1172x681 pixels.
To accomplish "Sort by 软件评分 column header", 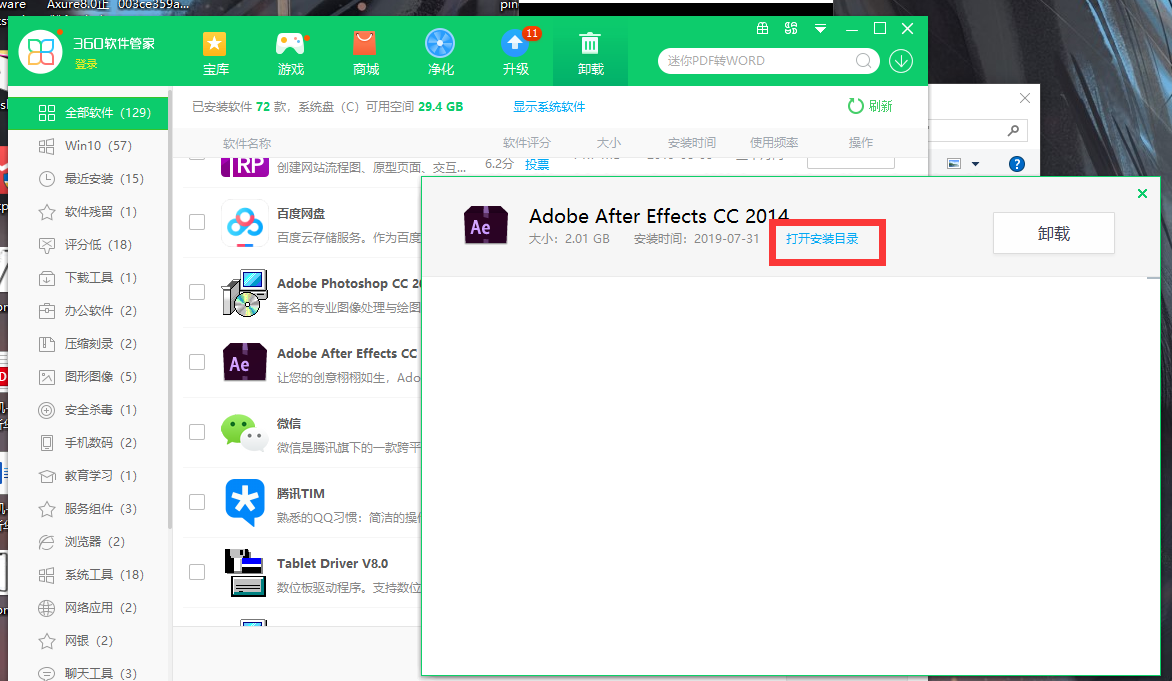I will click(527, 143).
